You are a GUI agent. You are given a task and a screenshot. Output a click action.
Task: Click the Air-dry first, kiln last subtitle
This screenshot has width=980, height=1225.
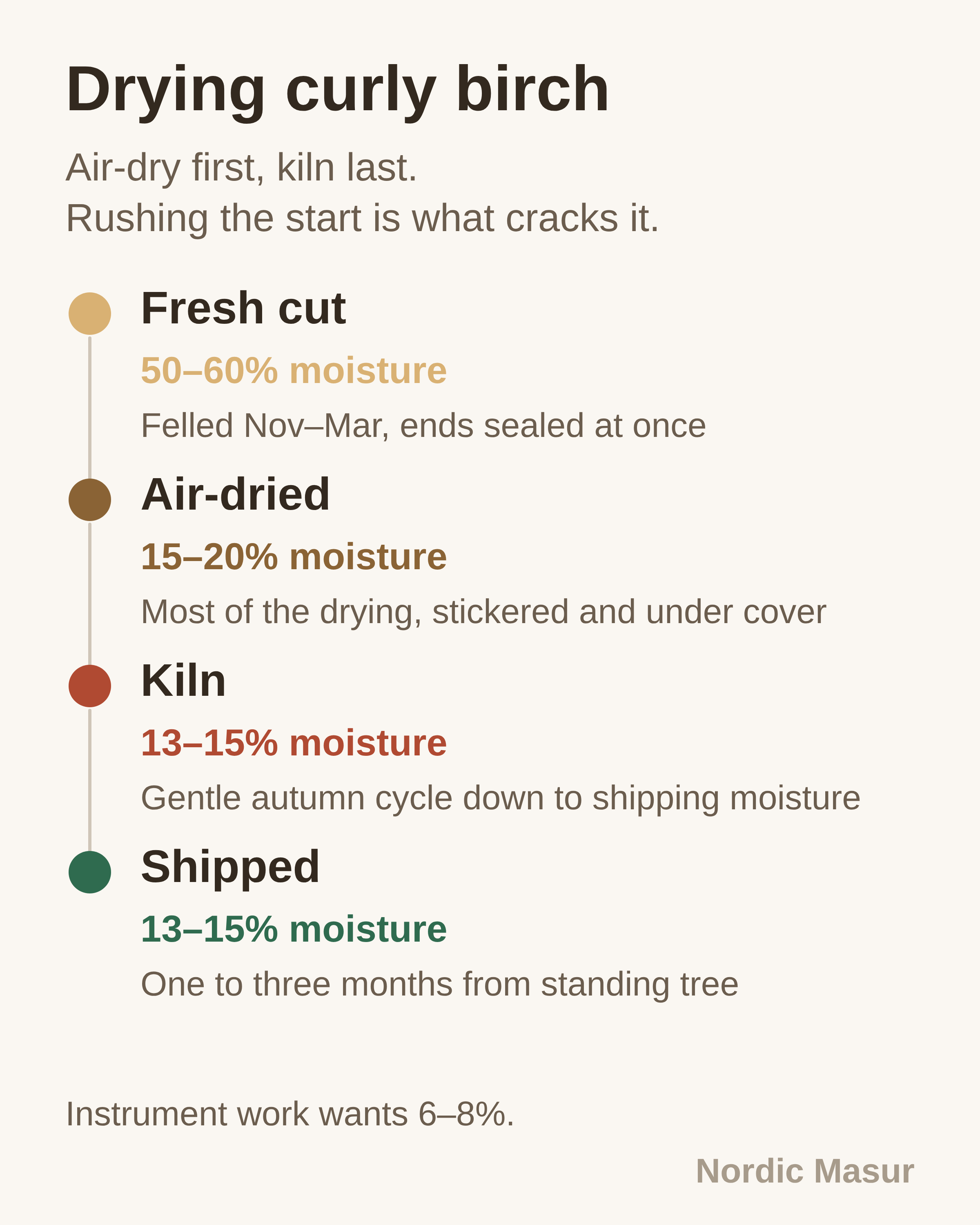coord(241,168)
